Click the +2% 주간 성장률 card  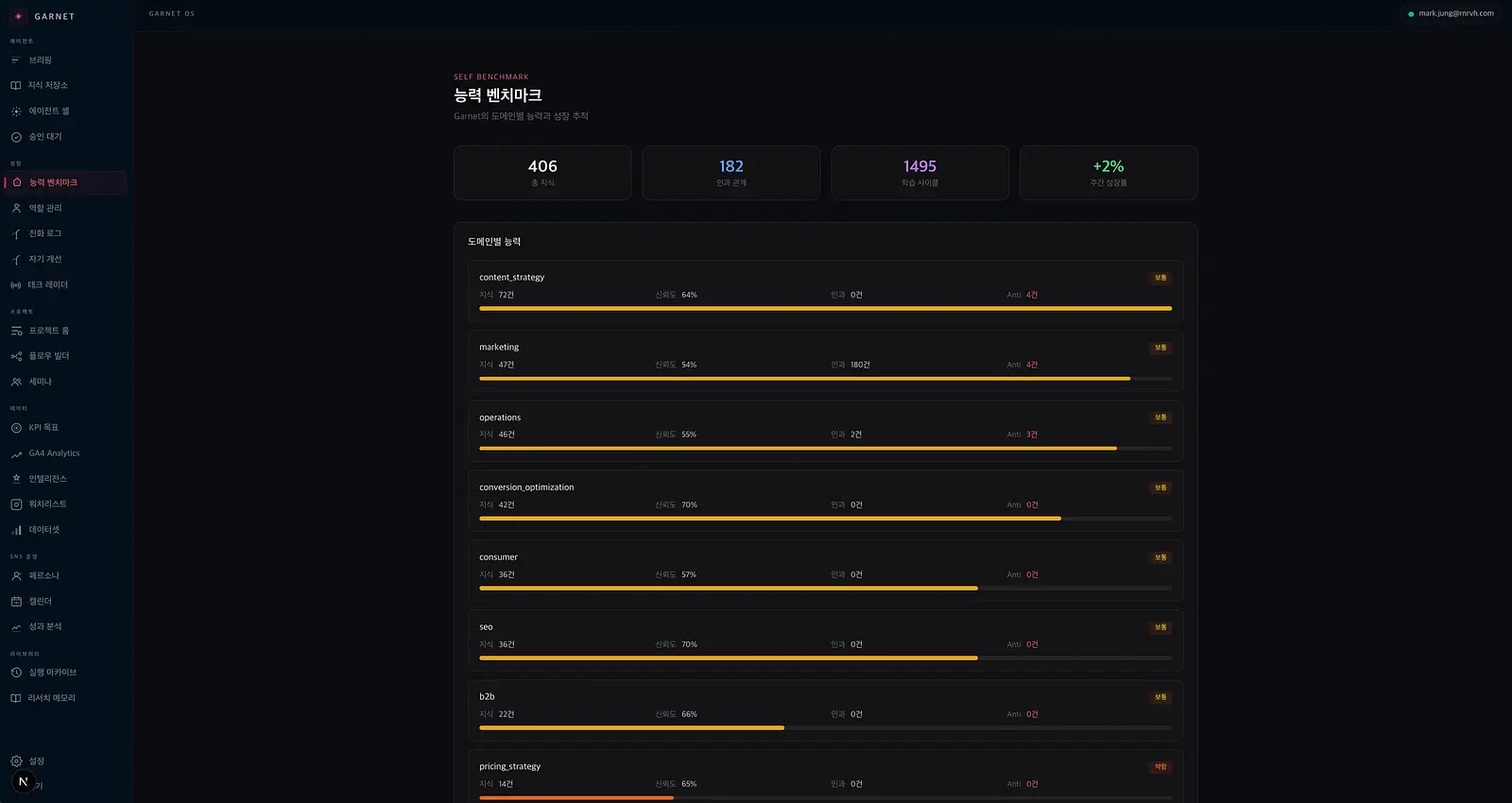pyautogui.click(x=1108, y=173)
